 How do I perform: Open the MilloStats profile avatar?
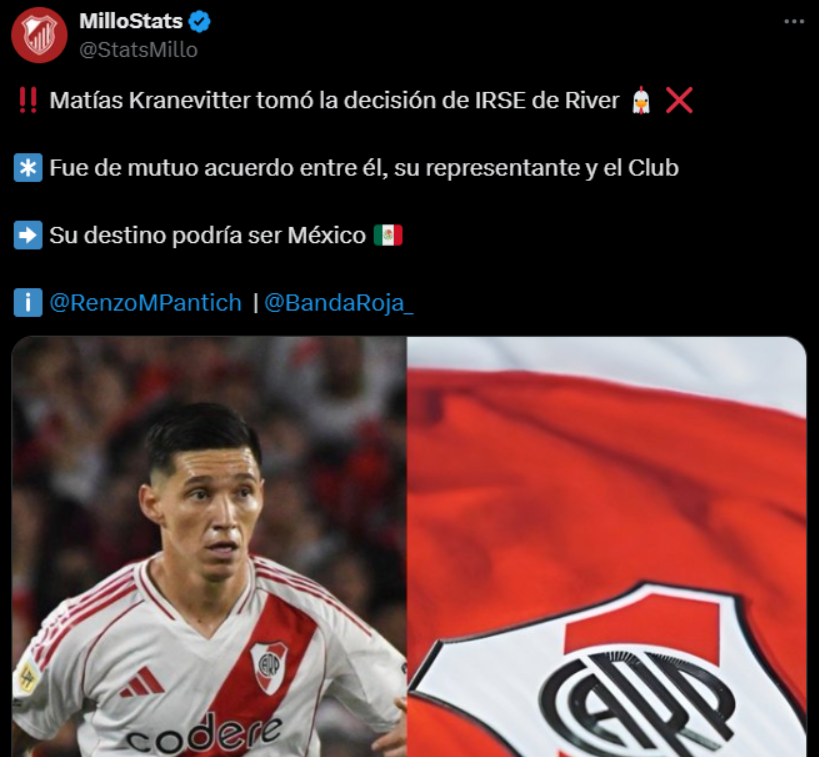39,35
